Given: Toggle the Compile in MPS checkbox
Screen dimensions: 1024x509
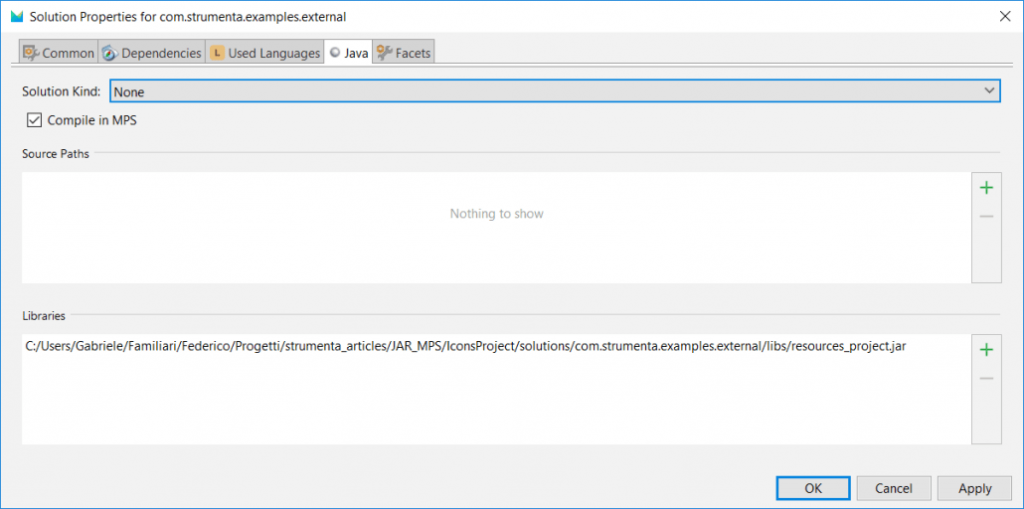Looking at the screenshot, I should pyautogui.click(x=34, y=120).
